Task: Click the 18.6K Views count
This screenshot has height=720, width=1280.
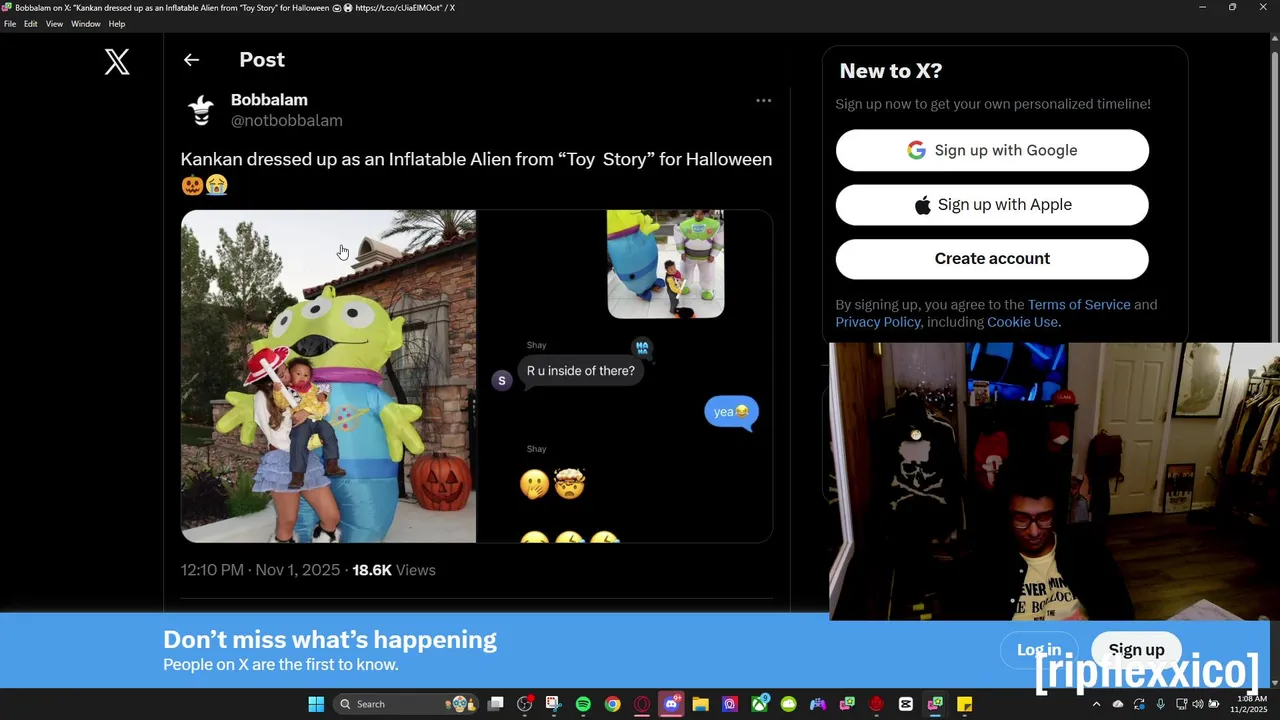Action: point(394,570)
